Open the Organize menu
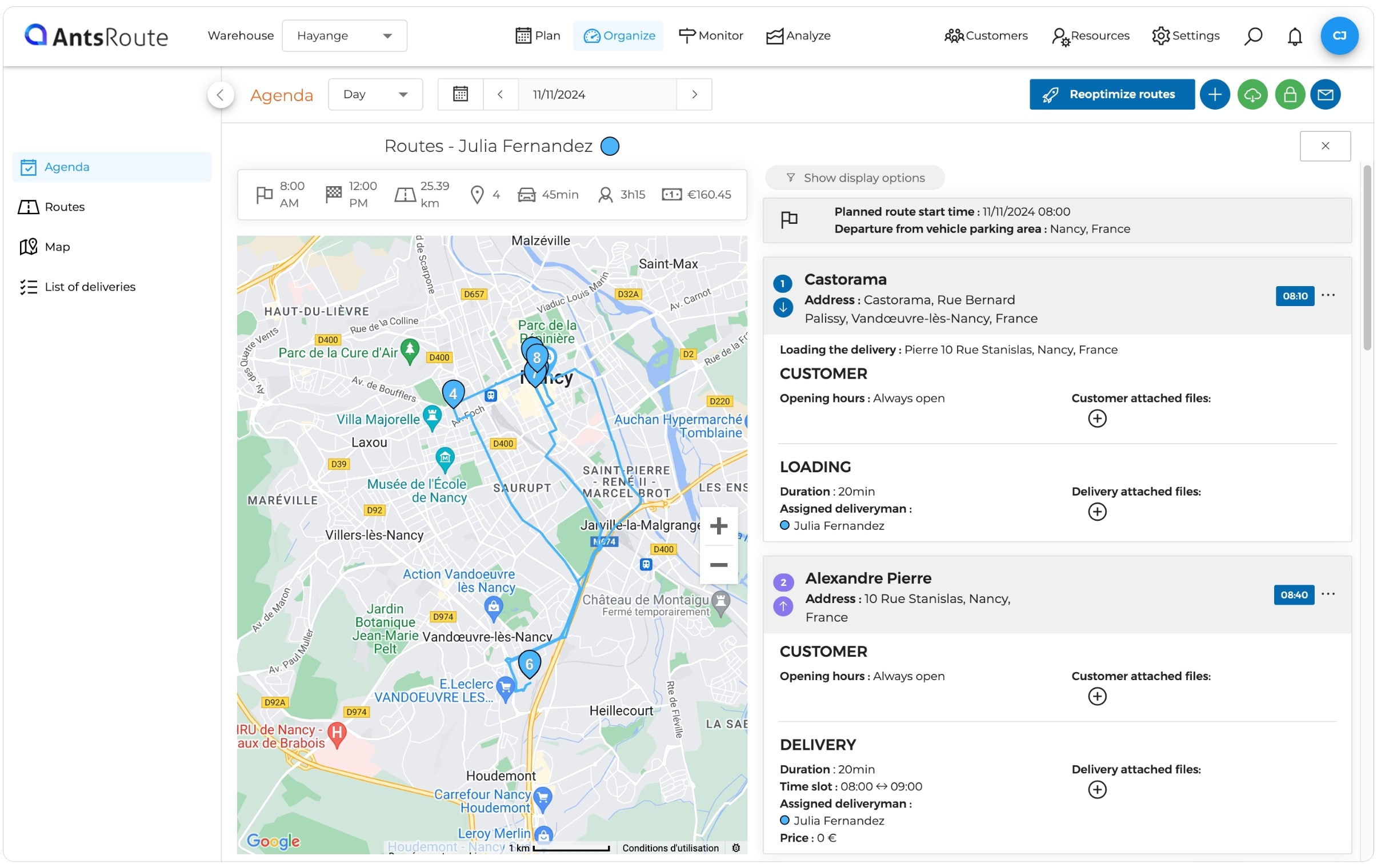Viewport: 1377px width, 868px height. pos(619,35)
